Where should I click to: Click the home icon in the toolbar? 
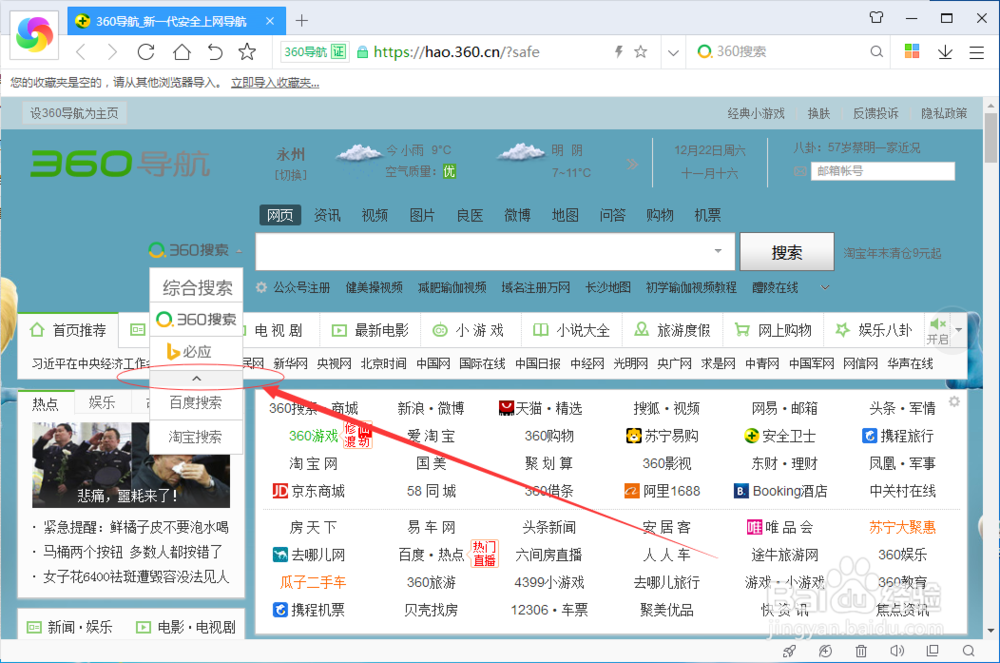(182, 53)
